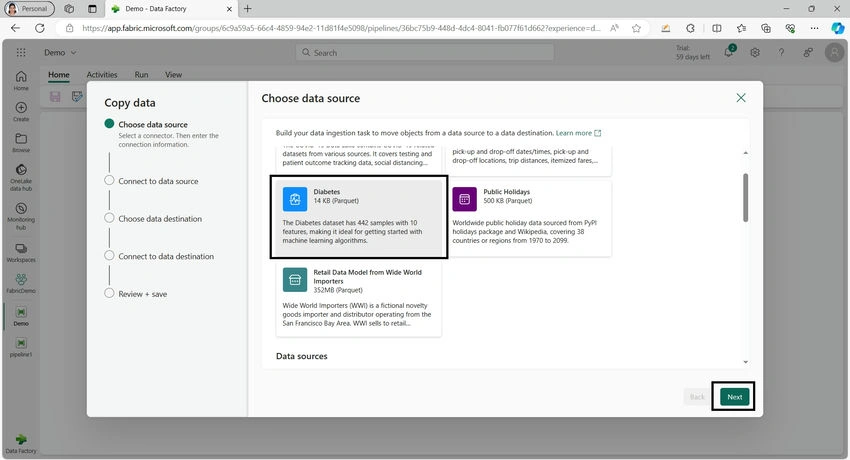Close the Copy data dialog
The image size is (850, 460).
[x=741, y=98]
